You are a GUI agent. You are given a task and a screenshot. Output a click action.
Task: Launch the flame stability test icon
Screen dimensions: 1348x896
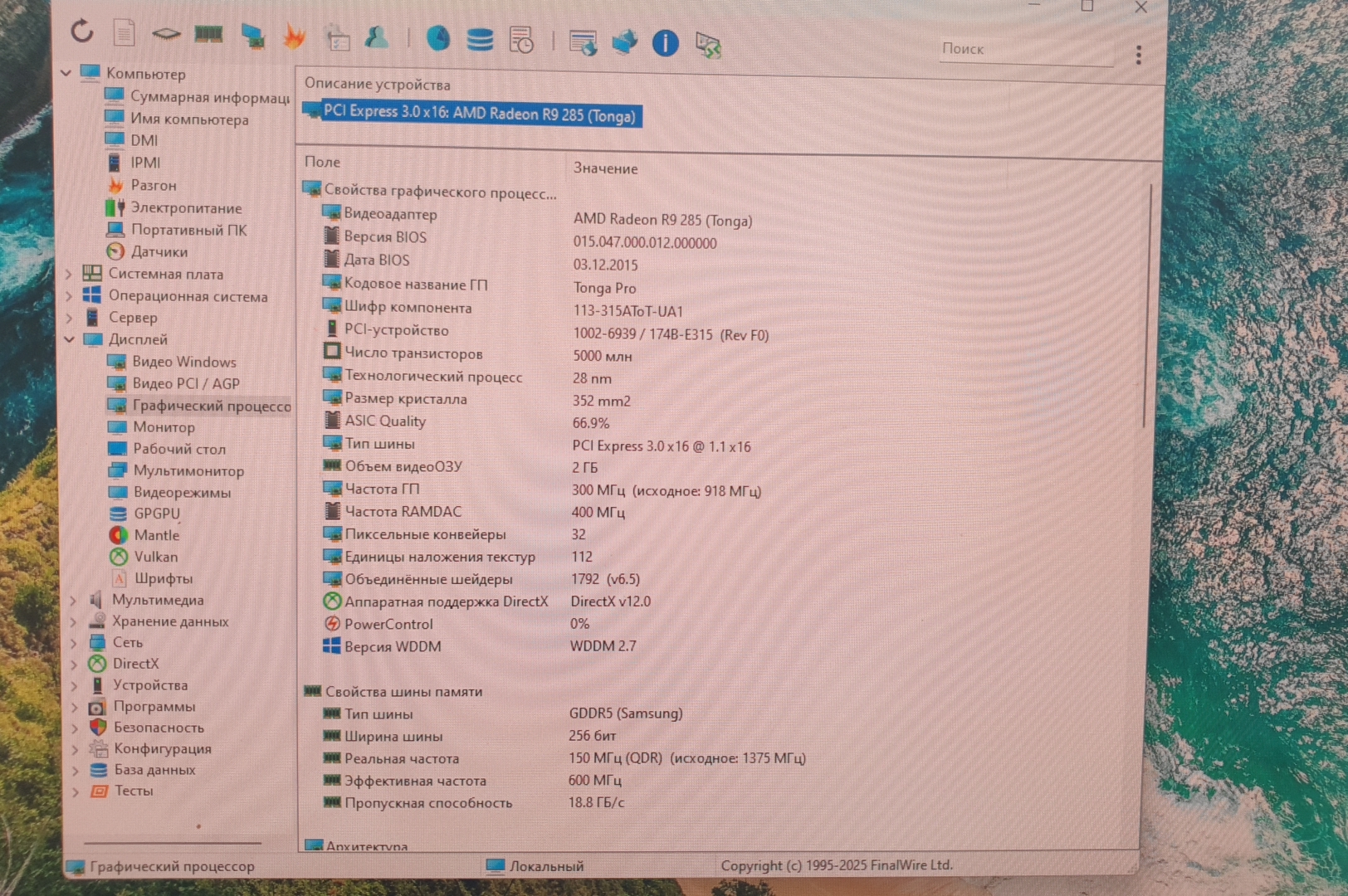click(294, 37)
